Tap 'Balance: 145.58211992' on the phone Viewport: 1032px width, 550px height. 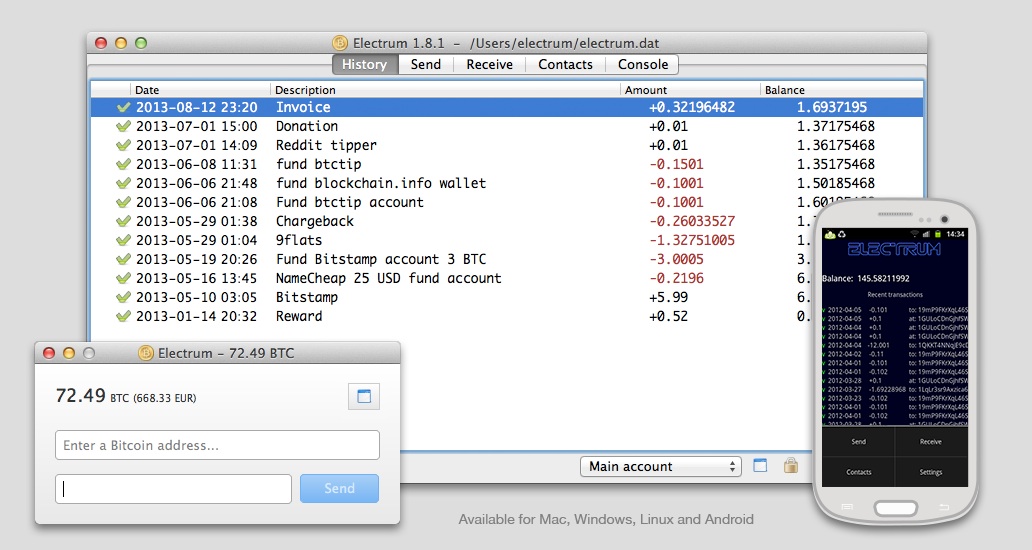[866, 278]
